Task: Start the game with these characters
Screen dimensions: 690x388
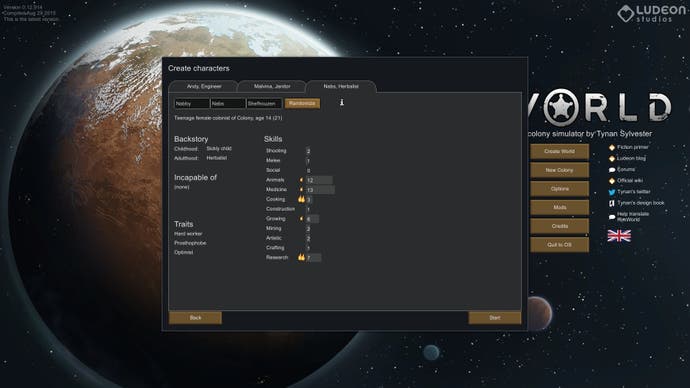Action: click(495, 318)
